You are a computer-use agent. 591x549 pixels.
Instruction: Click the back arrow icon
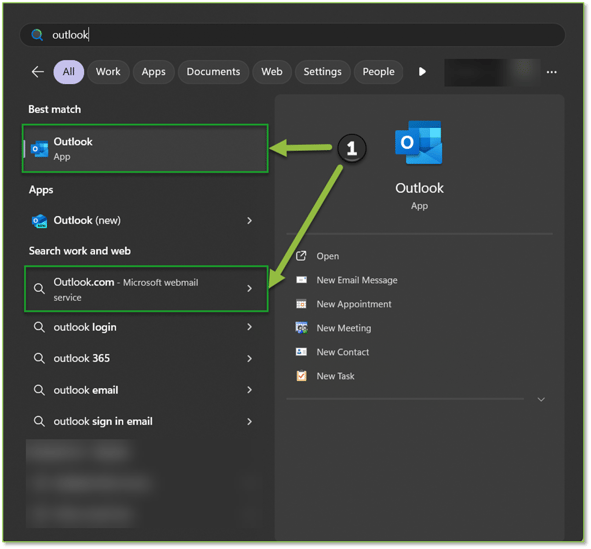38,72
